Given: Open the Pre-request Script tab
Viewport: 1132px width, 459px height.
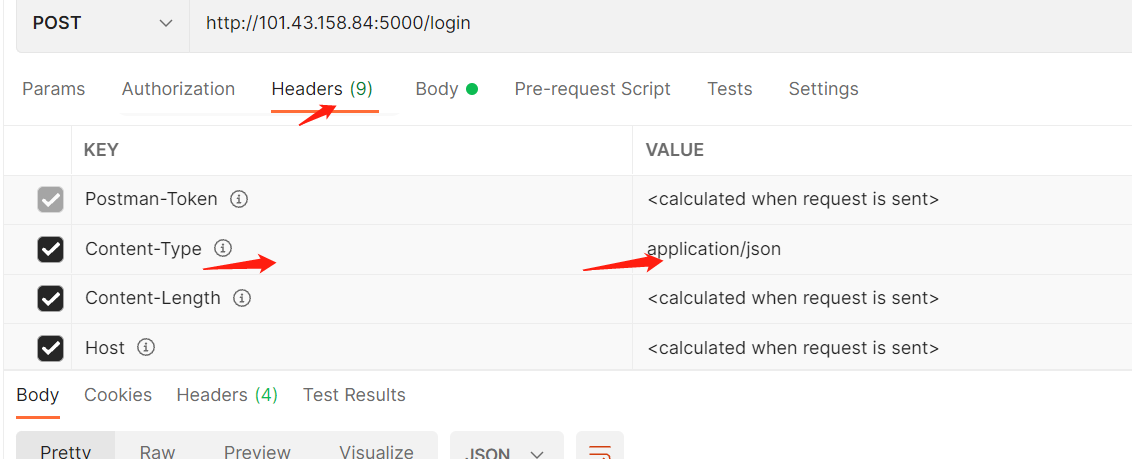Looking at the screenshot, I should [x=592, y=89].
